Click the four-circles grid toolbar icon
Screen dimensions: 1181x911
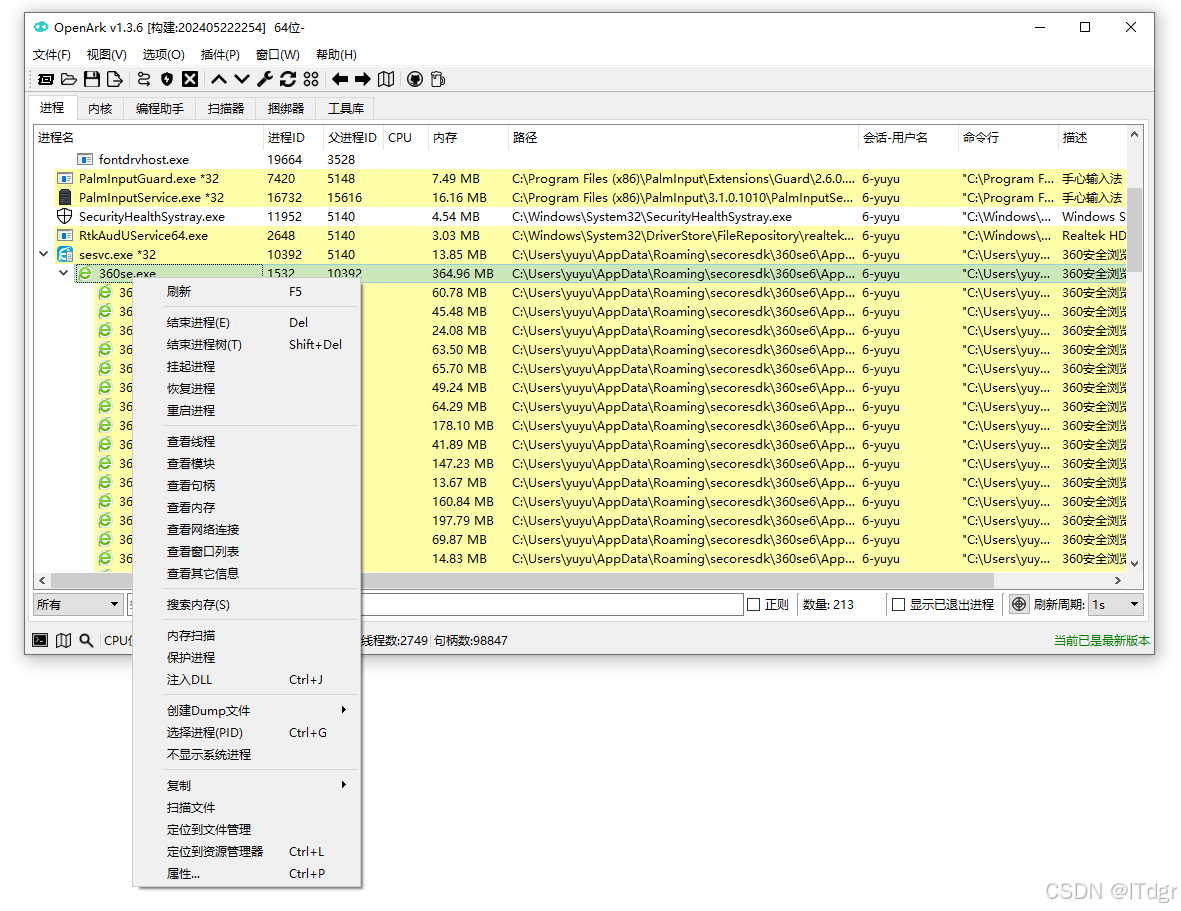[x=311, y=79]
